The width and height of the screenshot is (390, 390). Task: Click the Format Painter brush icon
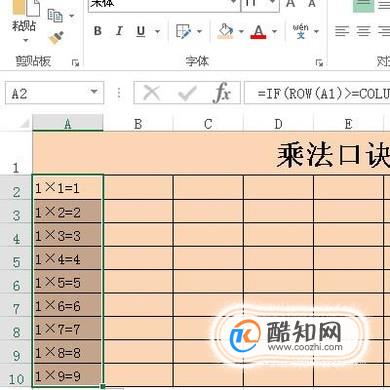click(x=56, y=38)
